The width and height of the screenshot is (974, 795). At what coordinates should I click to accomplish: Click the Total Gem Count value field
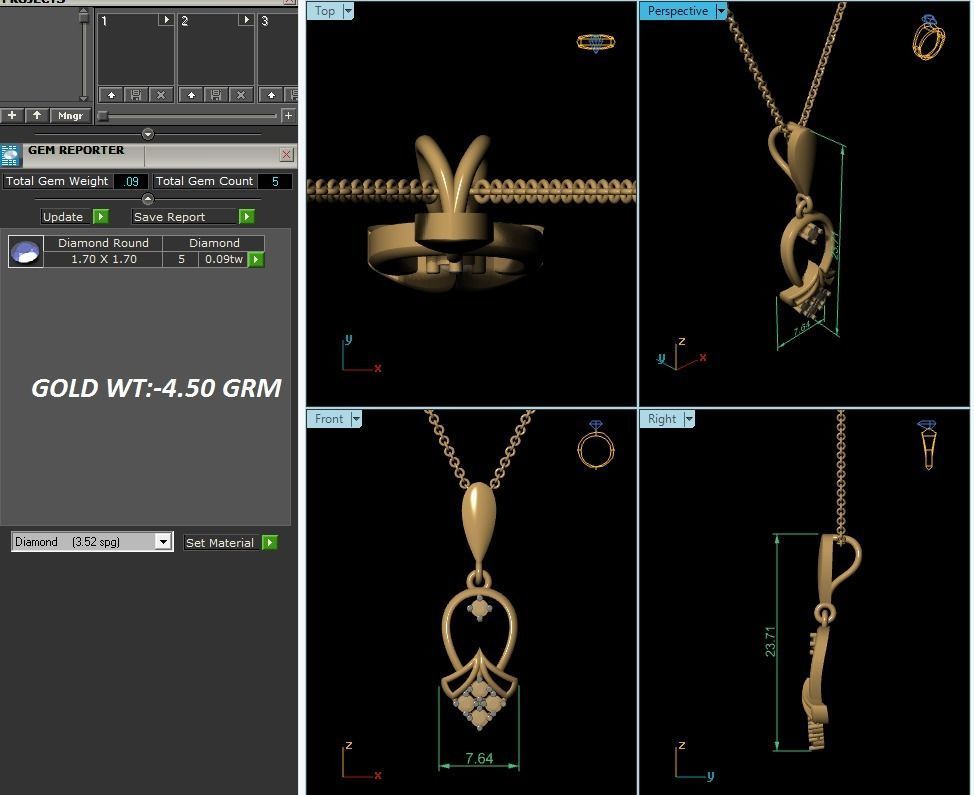pyautogui.click(x=275, y=181)
